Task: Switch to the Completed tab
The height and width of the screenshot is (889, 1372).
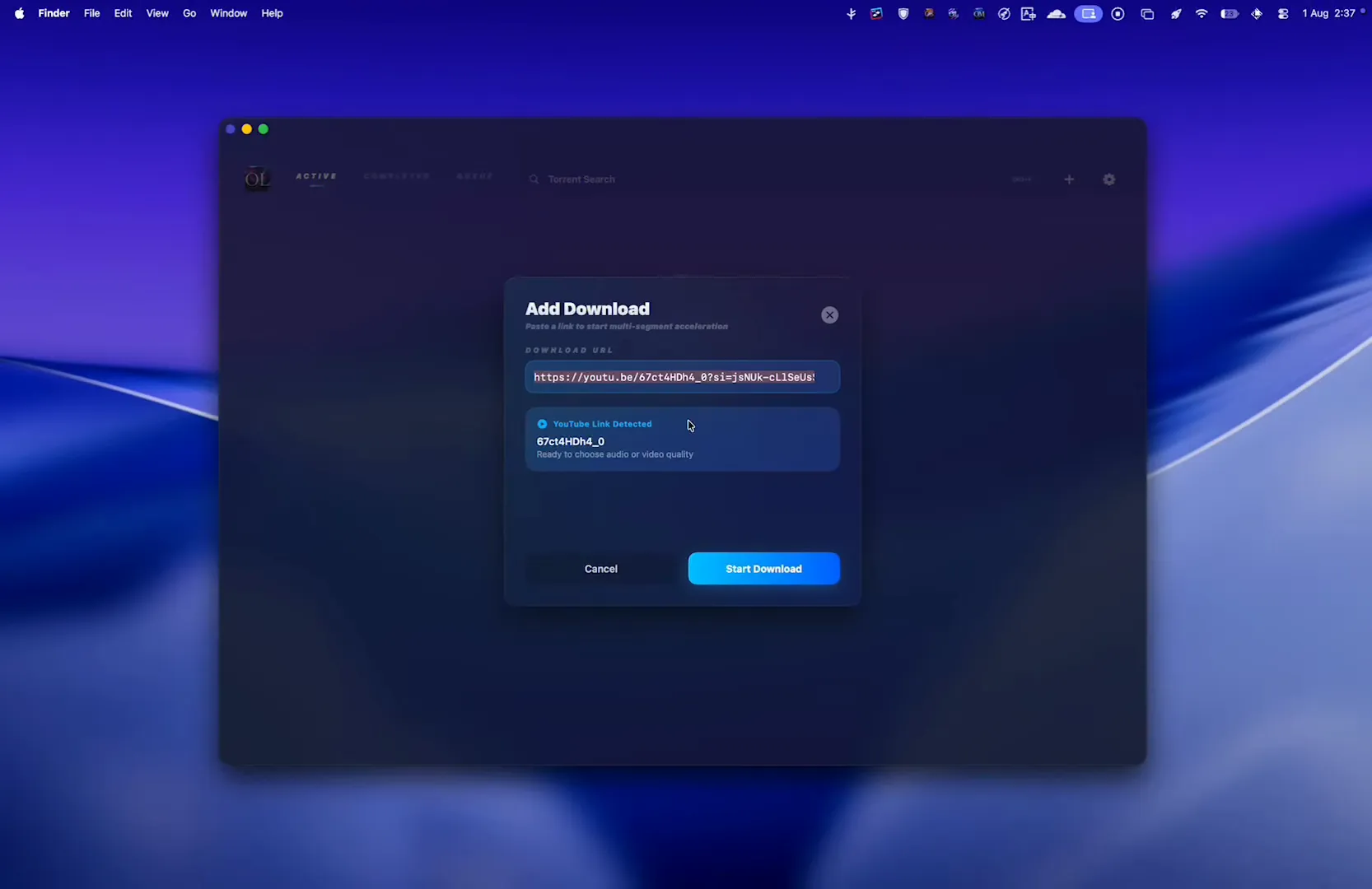Action: [x=396, y=176]
